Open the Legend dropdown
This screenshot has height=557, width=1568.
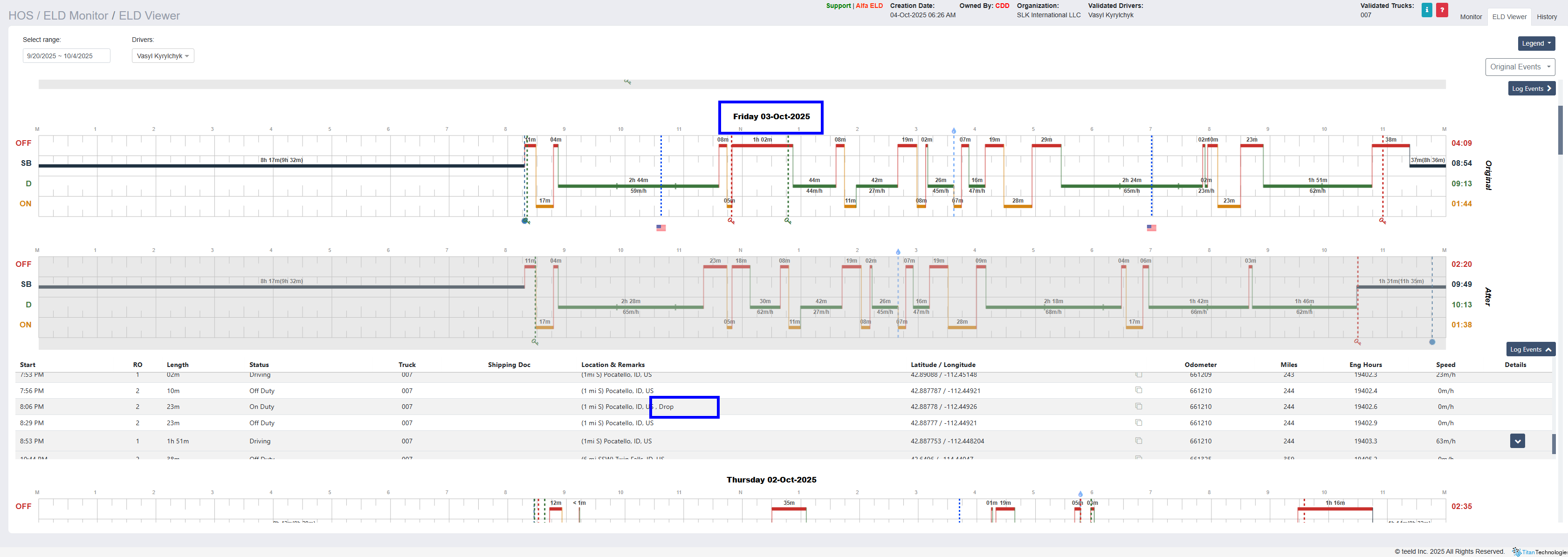[x=1536, y=43]
